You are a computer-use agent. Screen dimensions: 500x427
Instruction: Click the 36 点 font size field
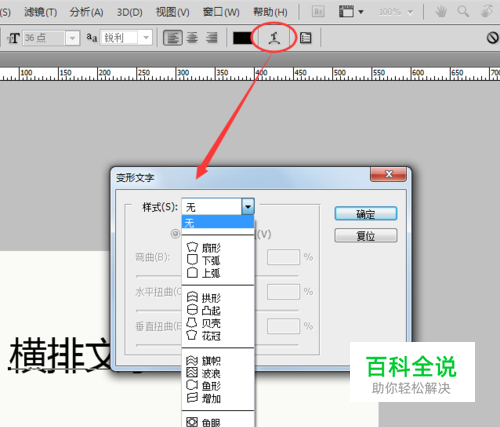click(44, 38)
